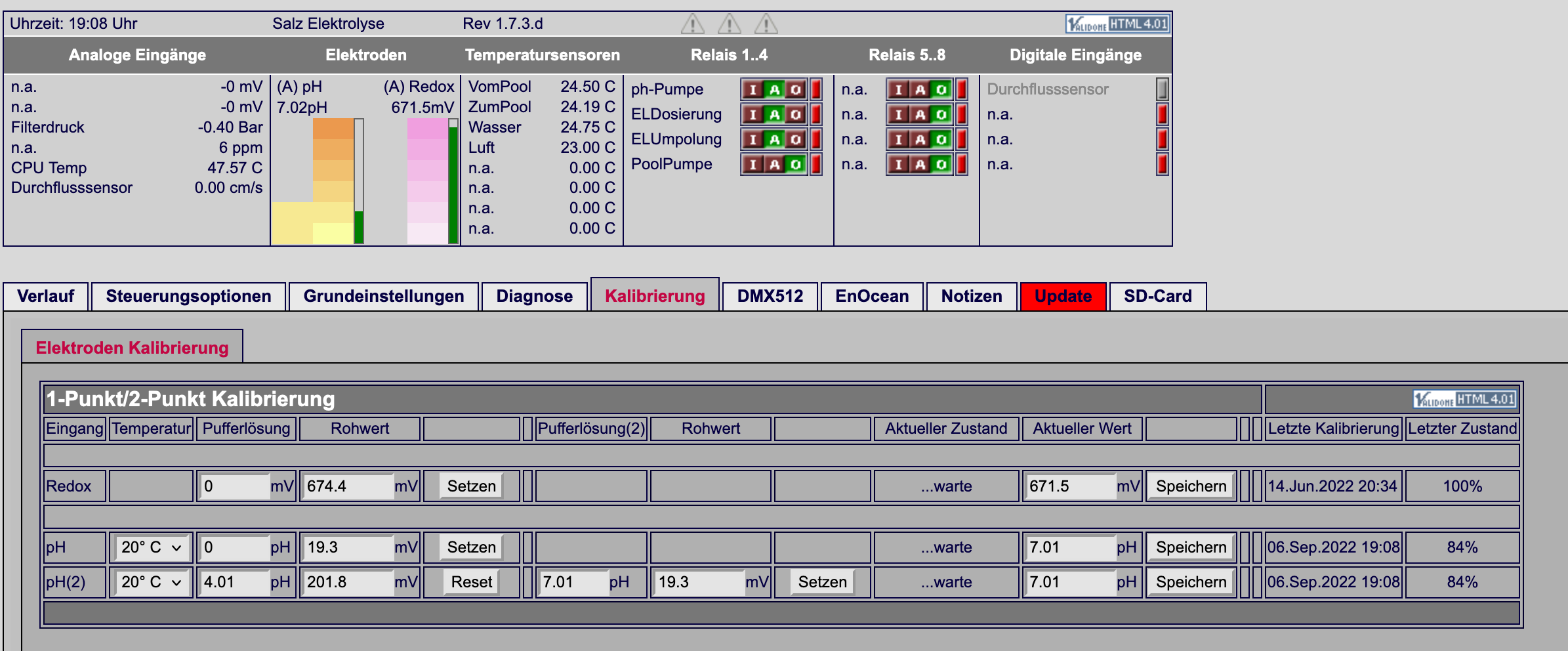Disable ELUmpolung relay via O button
Screen dimensions: 1568x651
click(x=796, y=139)
